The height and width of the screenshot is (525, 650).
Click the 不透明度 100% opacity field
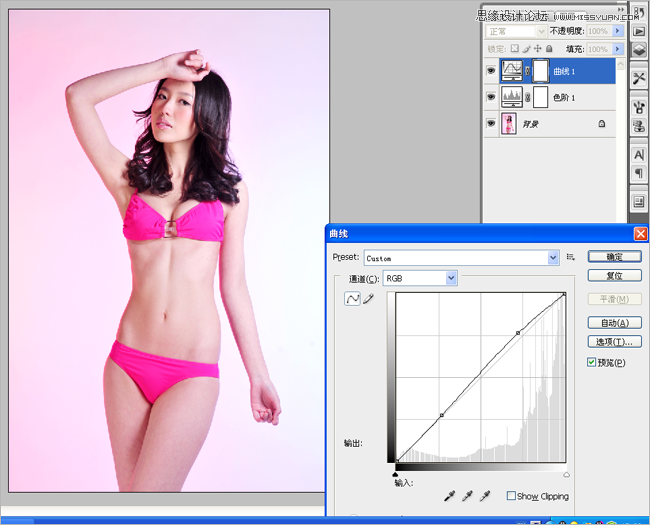[x=600, y=31]
